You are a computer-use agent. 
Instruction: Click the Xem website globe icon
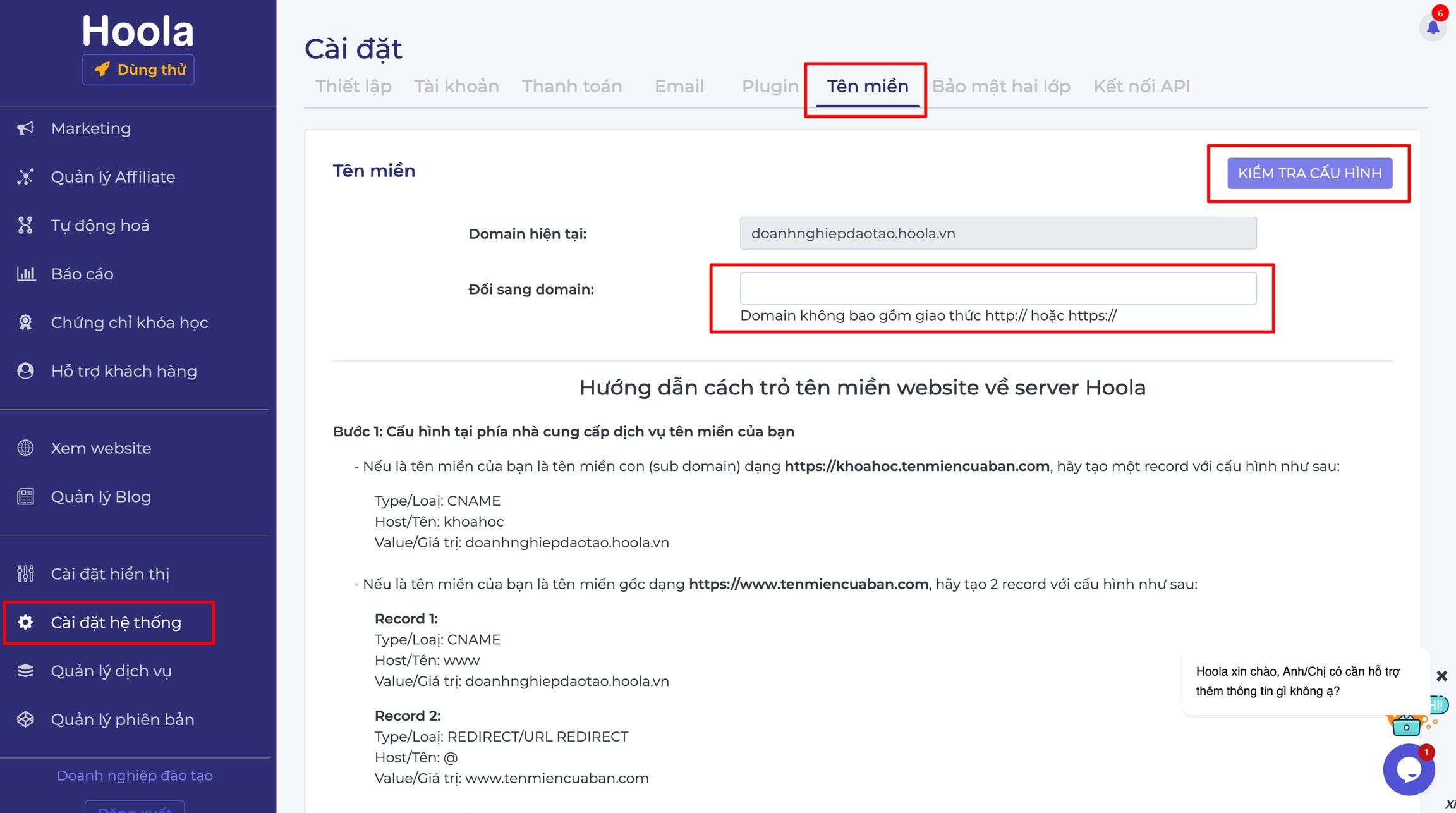point(25,448)
